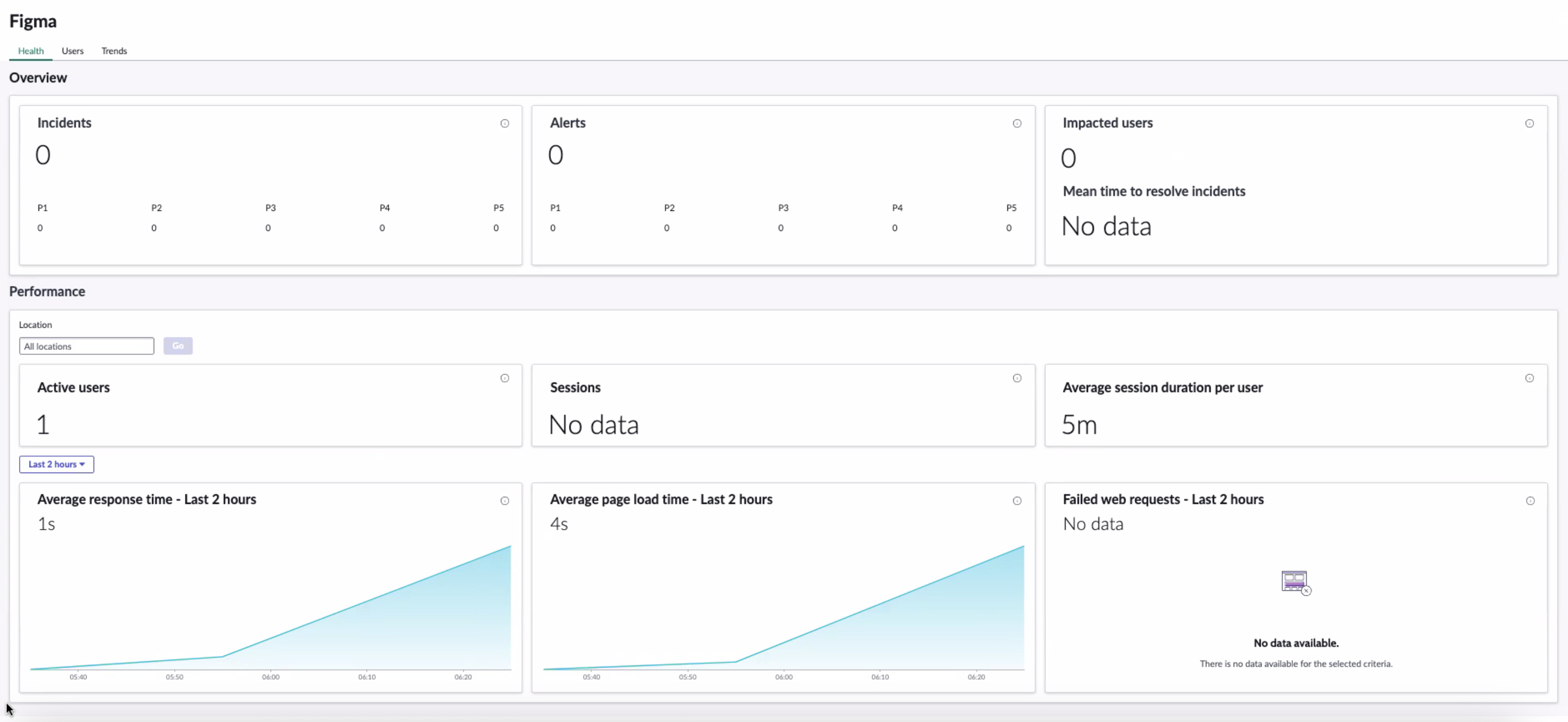Click the P2 label in Alerts card

pyautogui.click(x=669, y=208)
